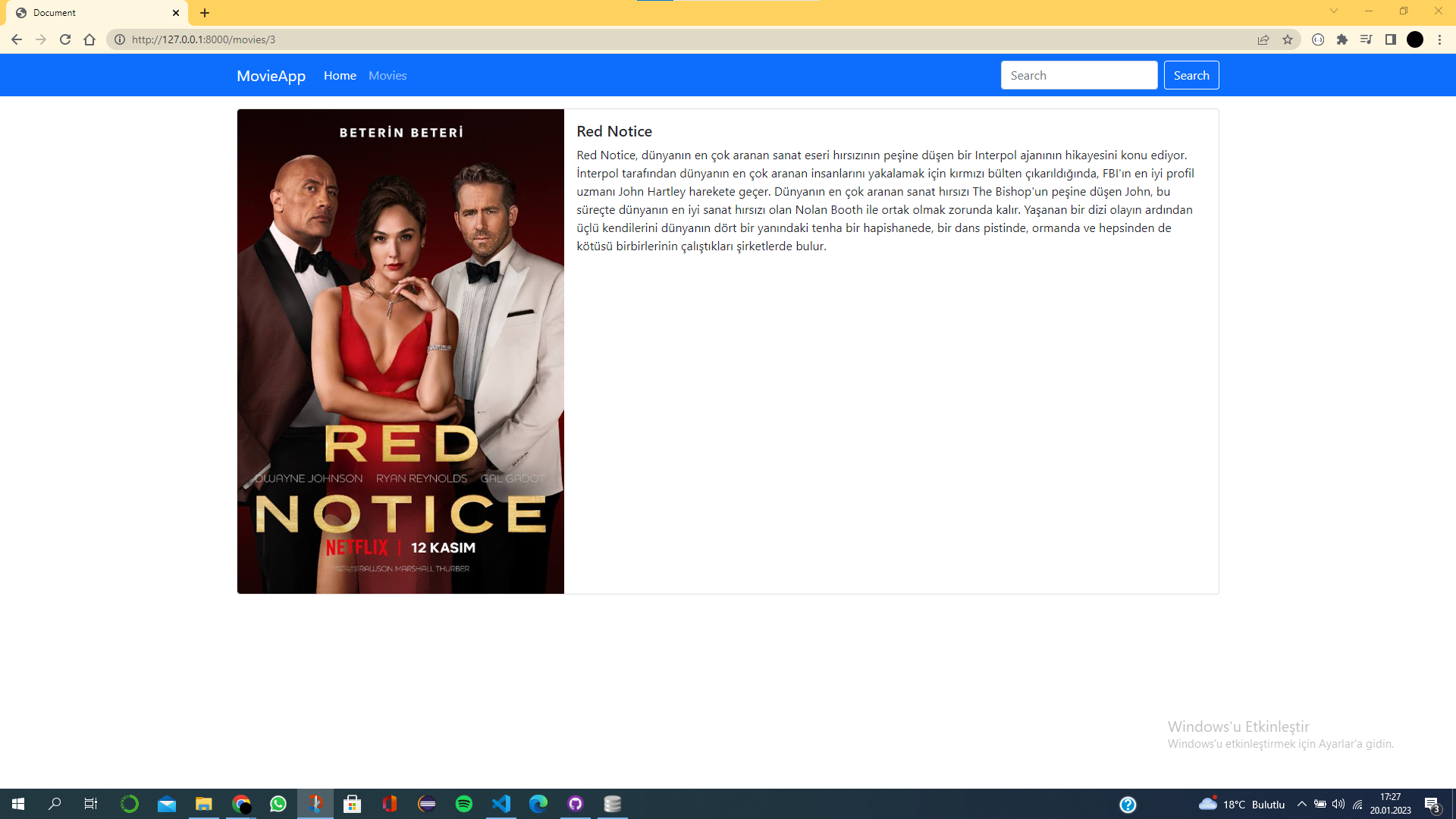1456x819 pixels.
Task: Bookmark this page with star icon
Action: [1288, 39]
